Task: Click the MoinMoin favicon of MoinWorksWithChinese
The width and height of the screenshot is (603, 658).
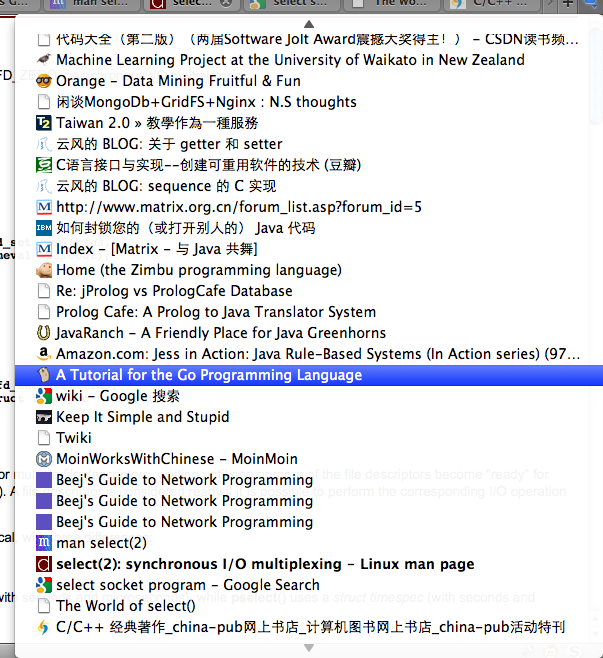Action: 44,459
